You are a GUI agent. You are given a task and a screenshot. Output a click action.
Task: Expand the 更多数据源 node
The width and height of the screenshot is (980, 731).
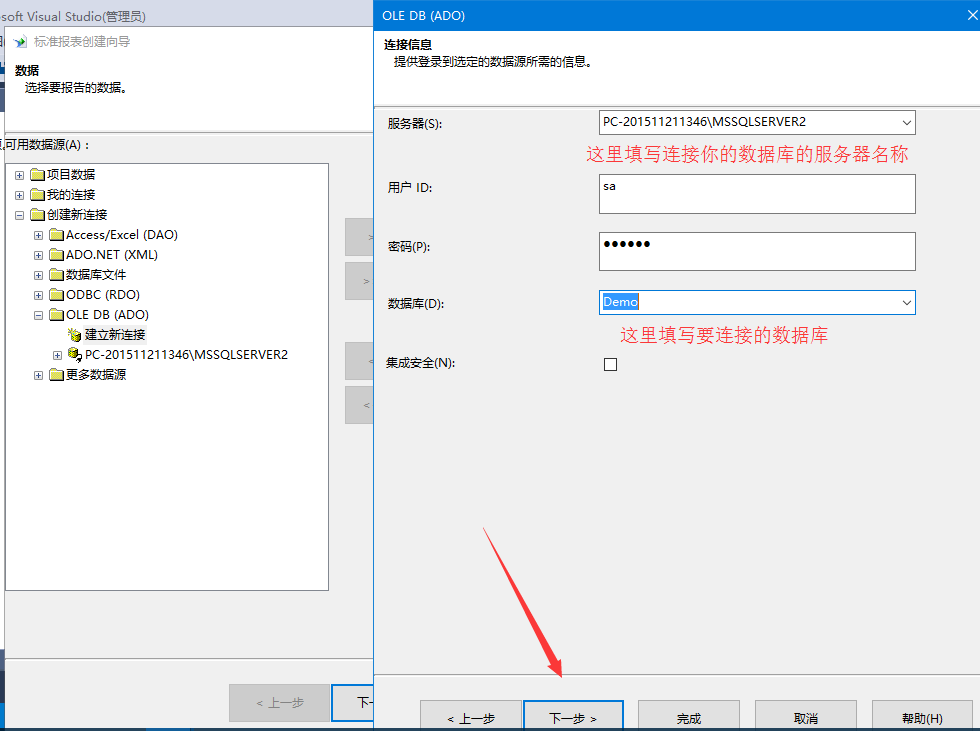pos(38,375)
